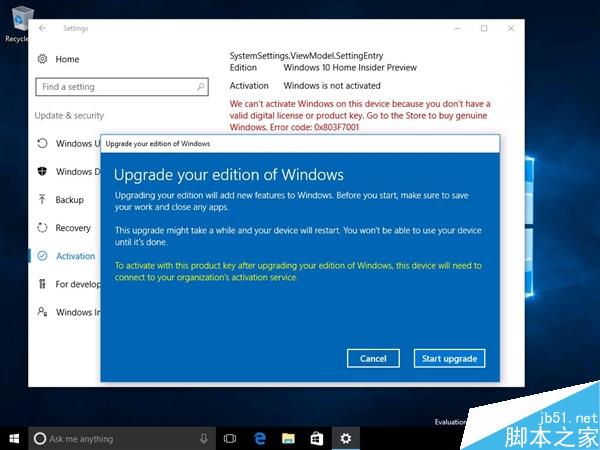This screenshot has height=450, width=600.
Task: Click the Ask me anything search box
Action: (x=122, y=439)
